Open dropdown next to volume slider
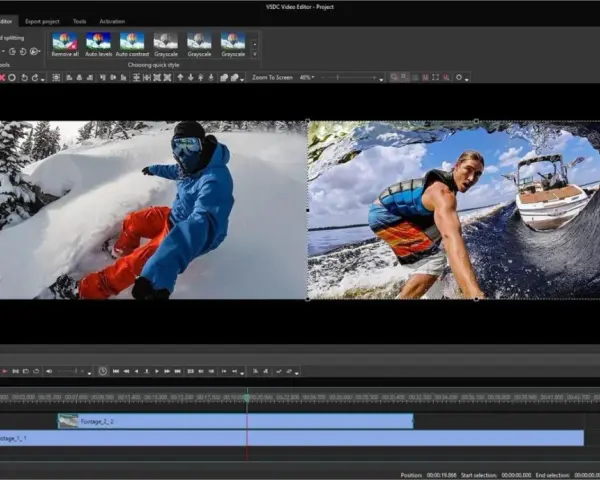The height and width of the screenshot is (480, 600). point(89,373)
